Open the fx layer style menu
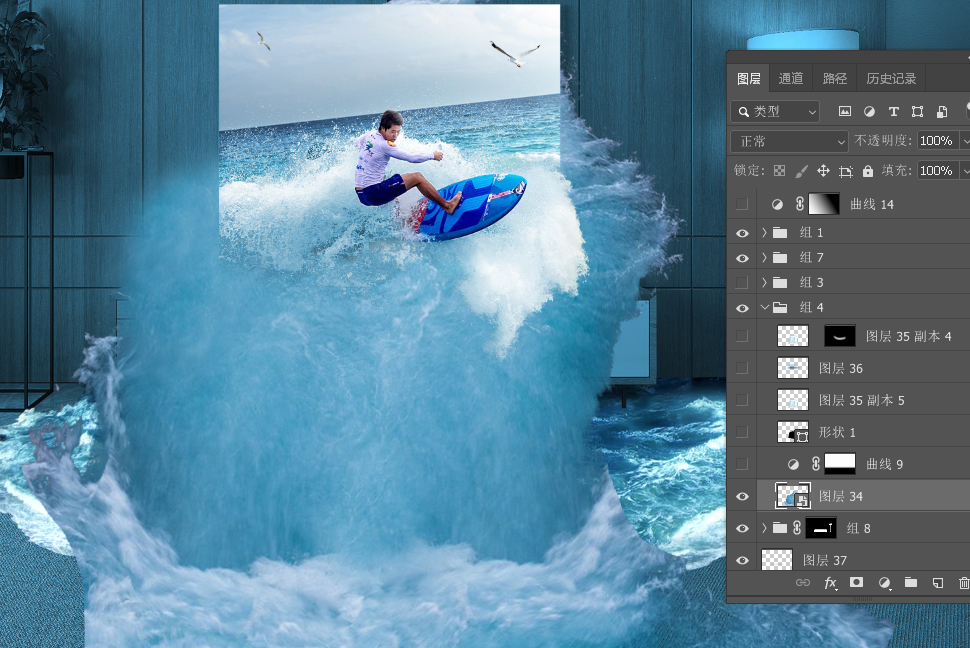 click(x=830, y=583)
